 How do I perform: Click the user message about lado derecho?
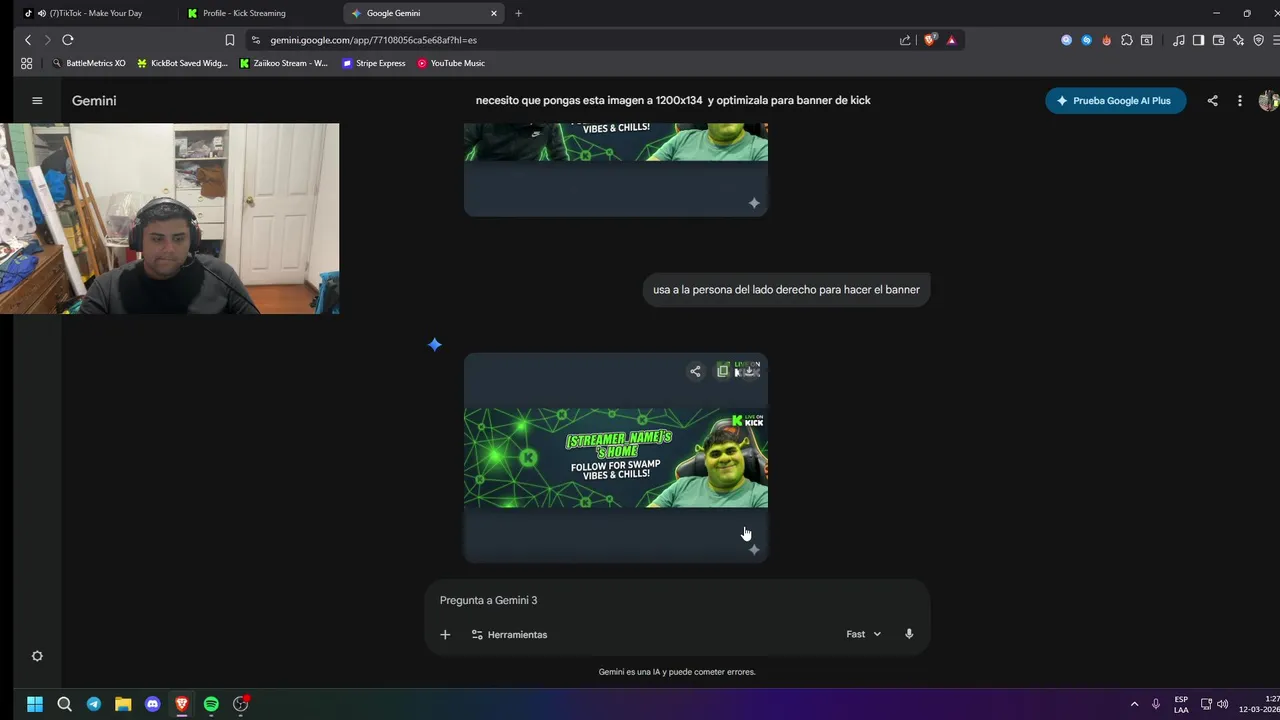786,289
